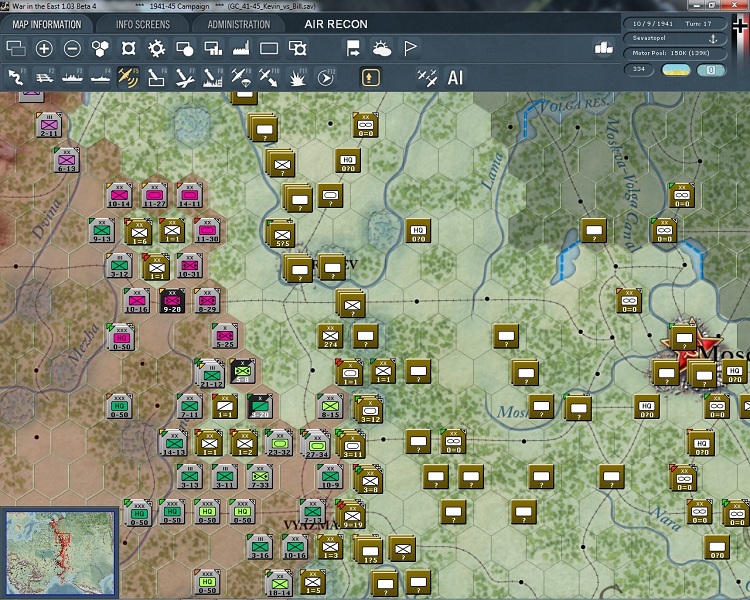Select Bomb airfield mode (F7)
Viewport: 750px width, 600px height.
tap(185, 78)
